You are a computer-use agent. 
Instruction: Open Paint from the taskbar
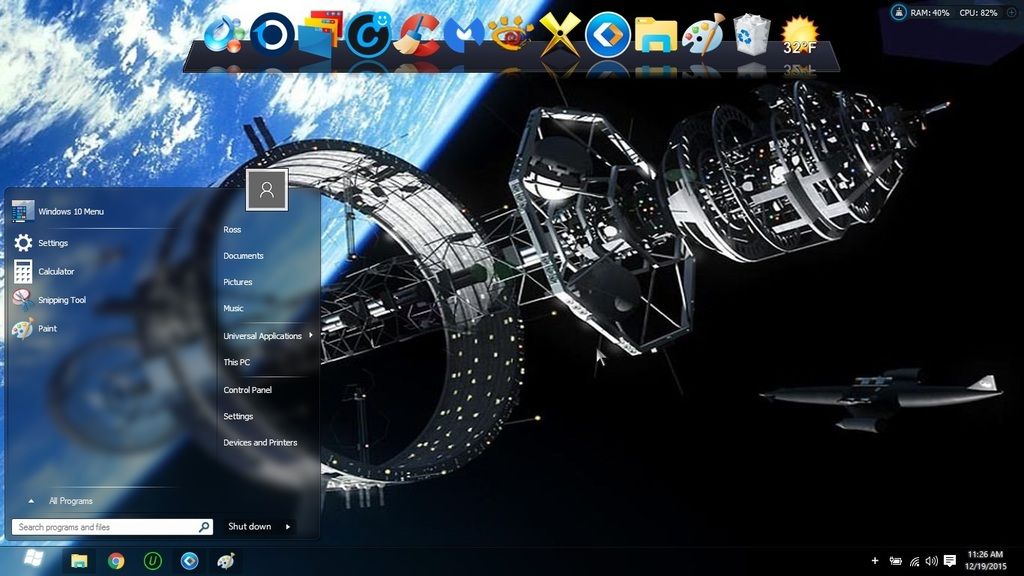[226, 560]
